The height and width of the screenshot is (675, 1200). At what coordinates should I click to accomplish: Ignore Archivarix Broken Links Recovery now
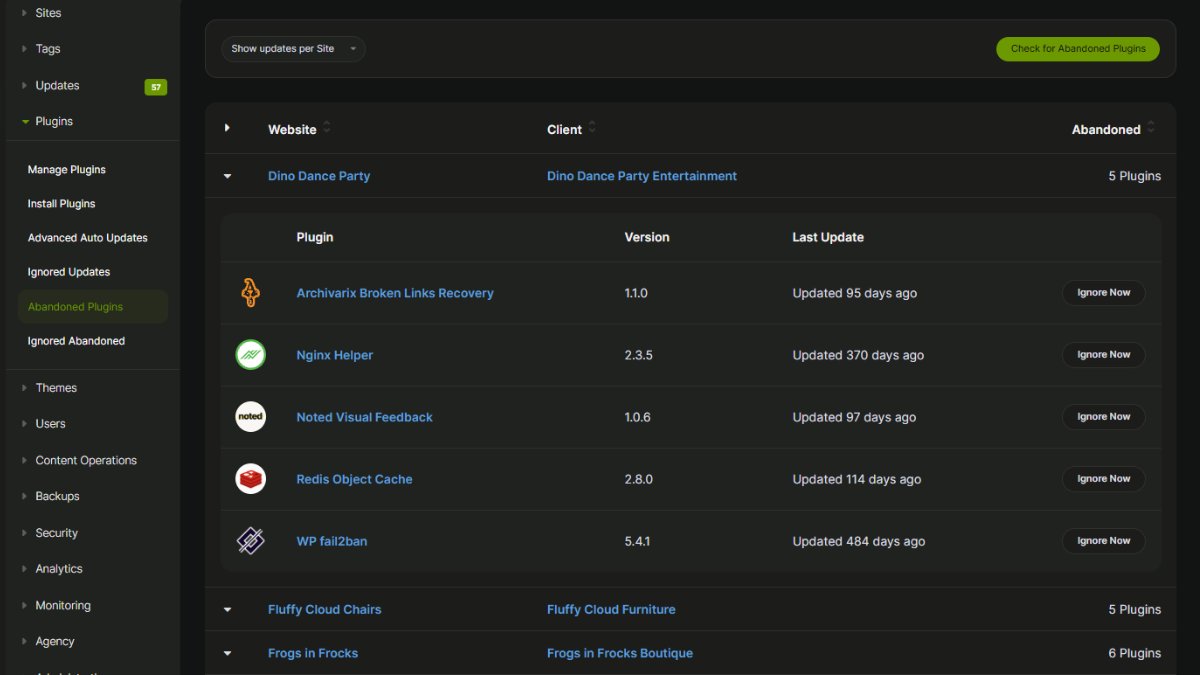tap(1104, 293)
